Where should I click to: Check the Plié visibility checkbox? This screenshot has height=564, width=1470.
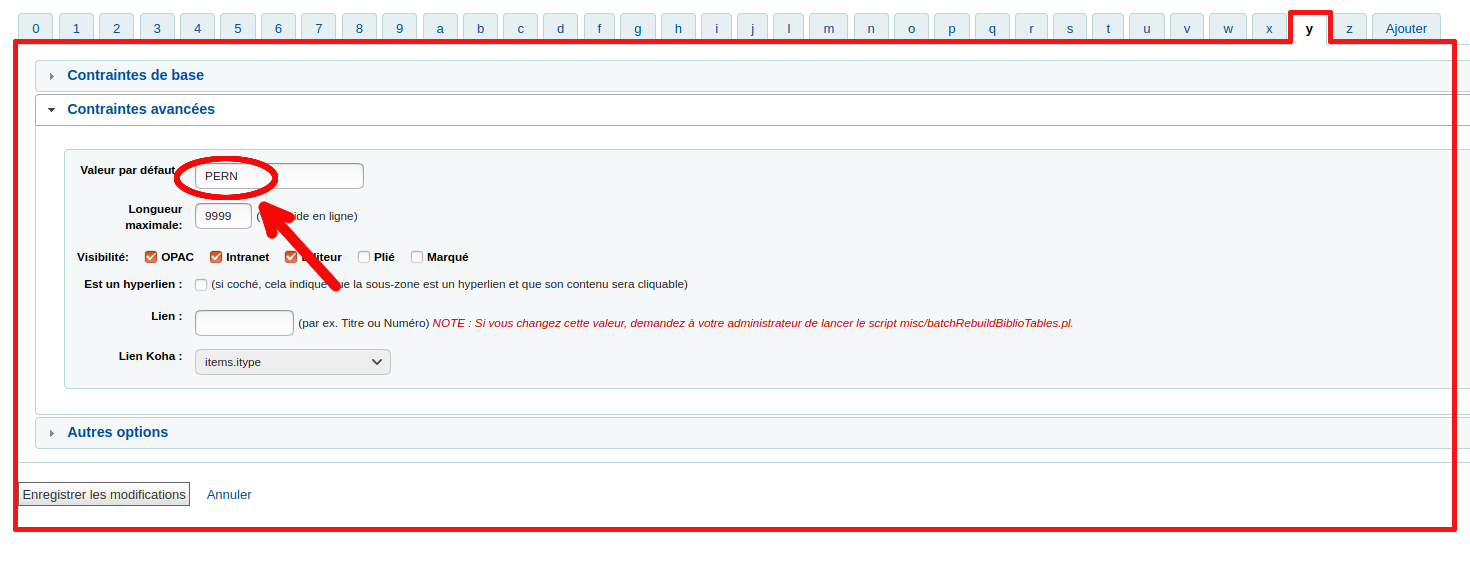[x=364, y=257]
